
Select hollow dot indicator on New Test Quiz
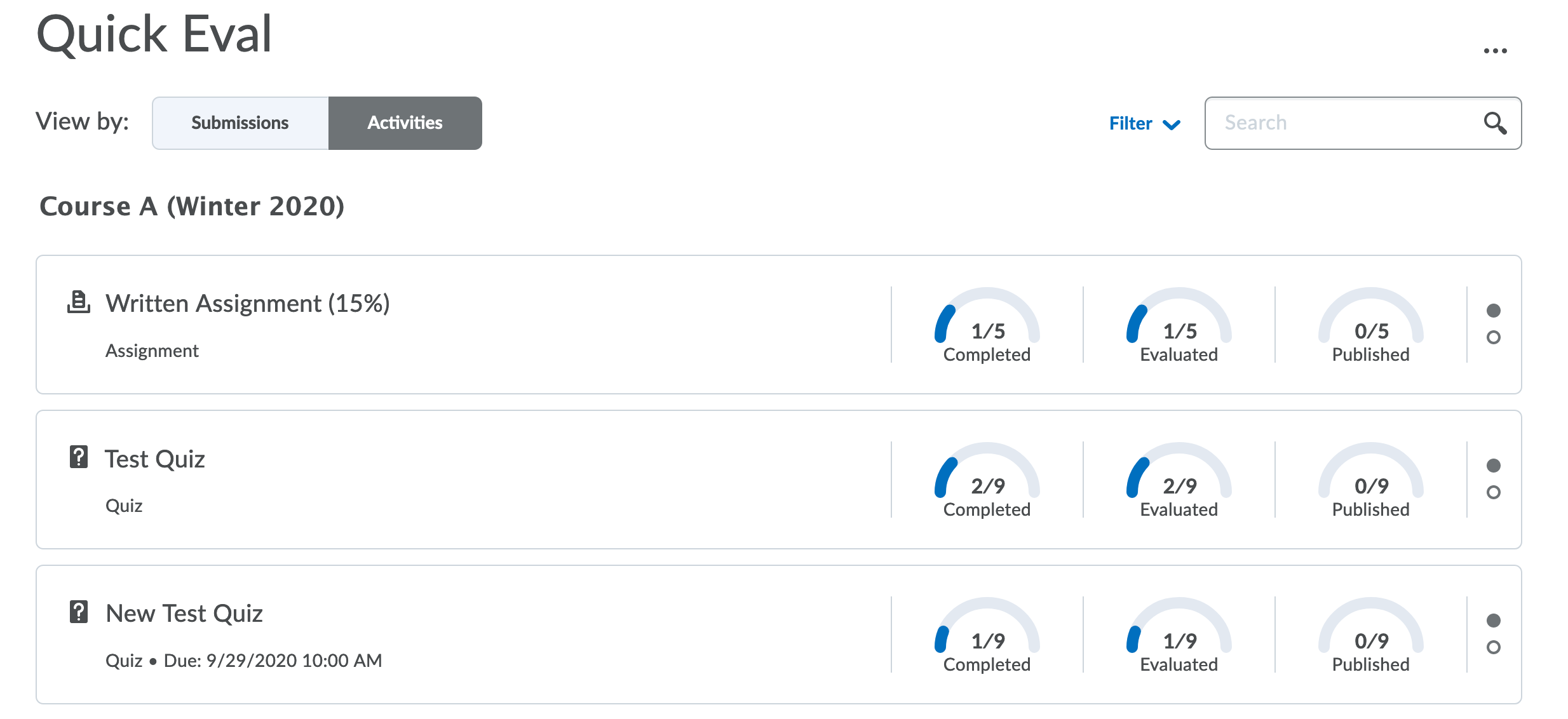(1494, 647)
